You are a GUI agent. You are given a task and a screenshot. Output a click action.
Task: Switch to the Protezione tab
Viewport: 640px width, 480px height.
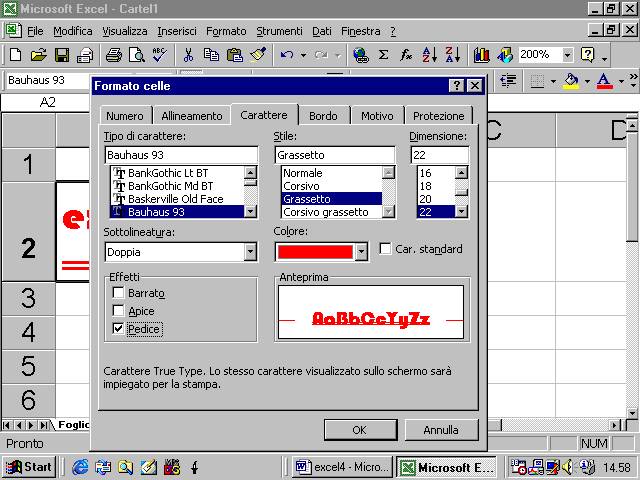(x=439, y=116)
